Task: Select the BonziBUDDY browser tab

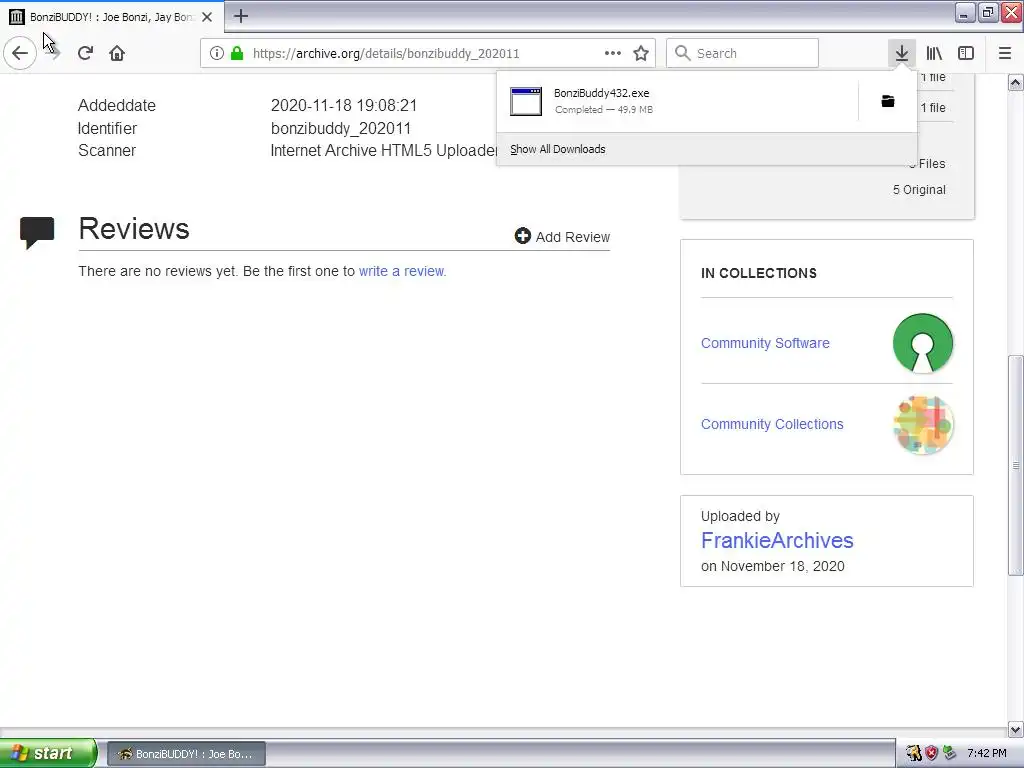Action: pos(112,17)
